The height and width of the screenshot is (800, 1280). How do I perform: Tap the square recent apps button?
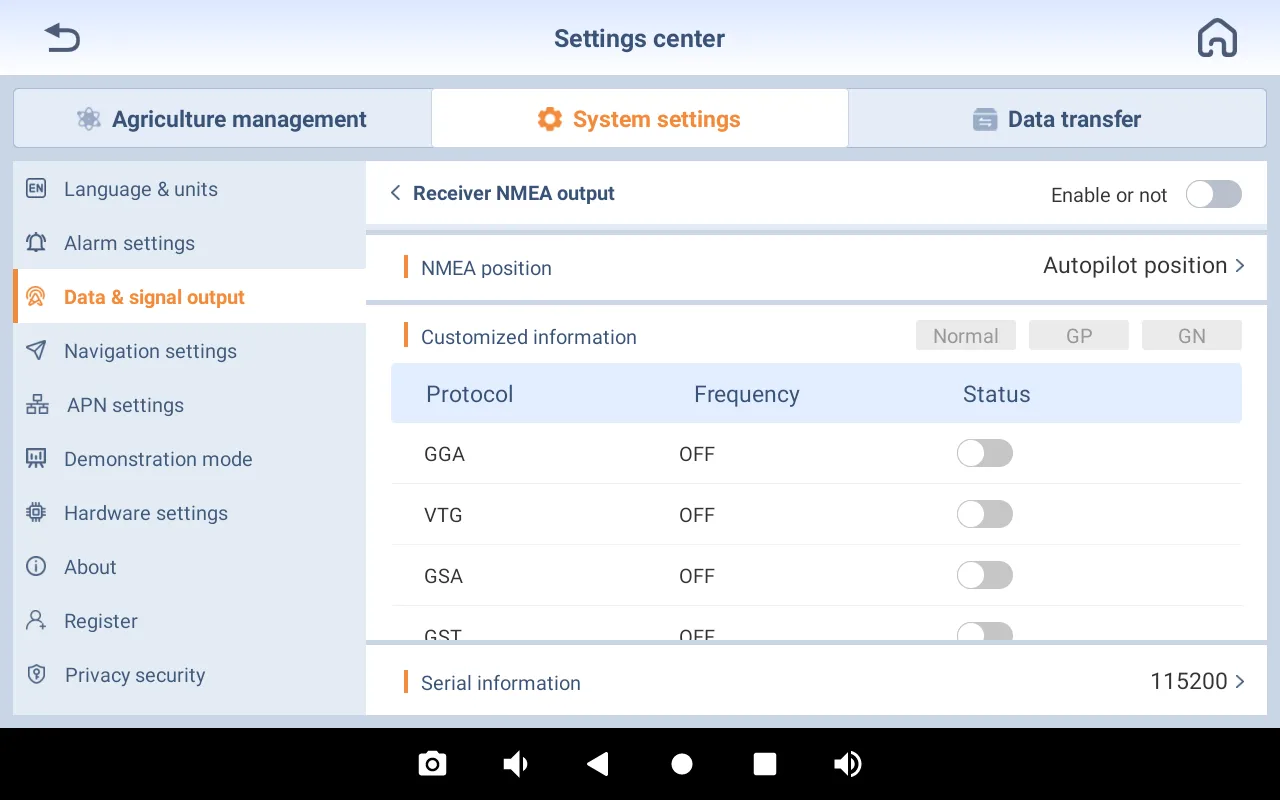765,764
